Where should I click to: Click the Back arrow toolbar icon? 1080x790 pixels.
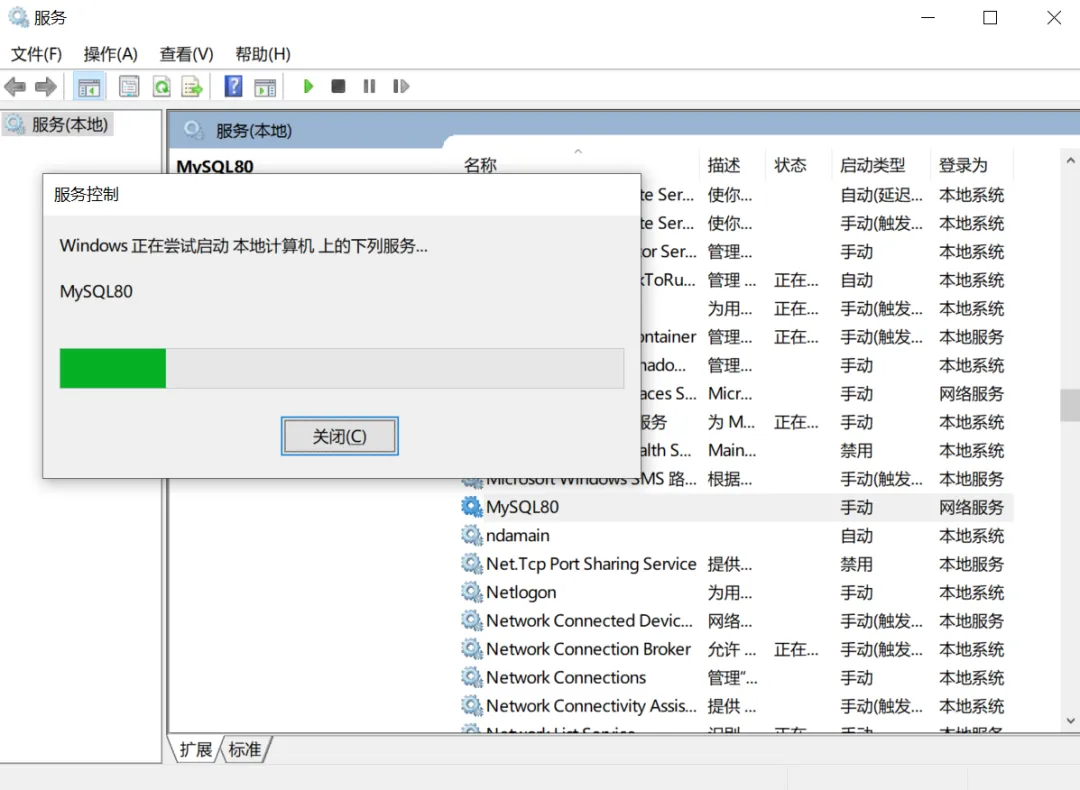(x=14, y=87)
